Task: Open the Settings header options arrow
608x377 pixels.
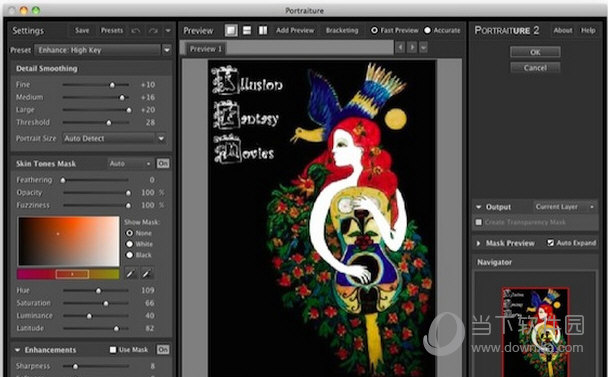Action: 168,31
